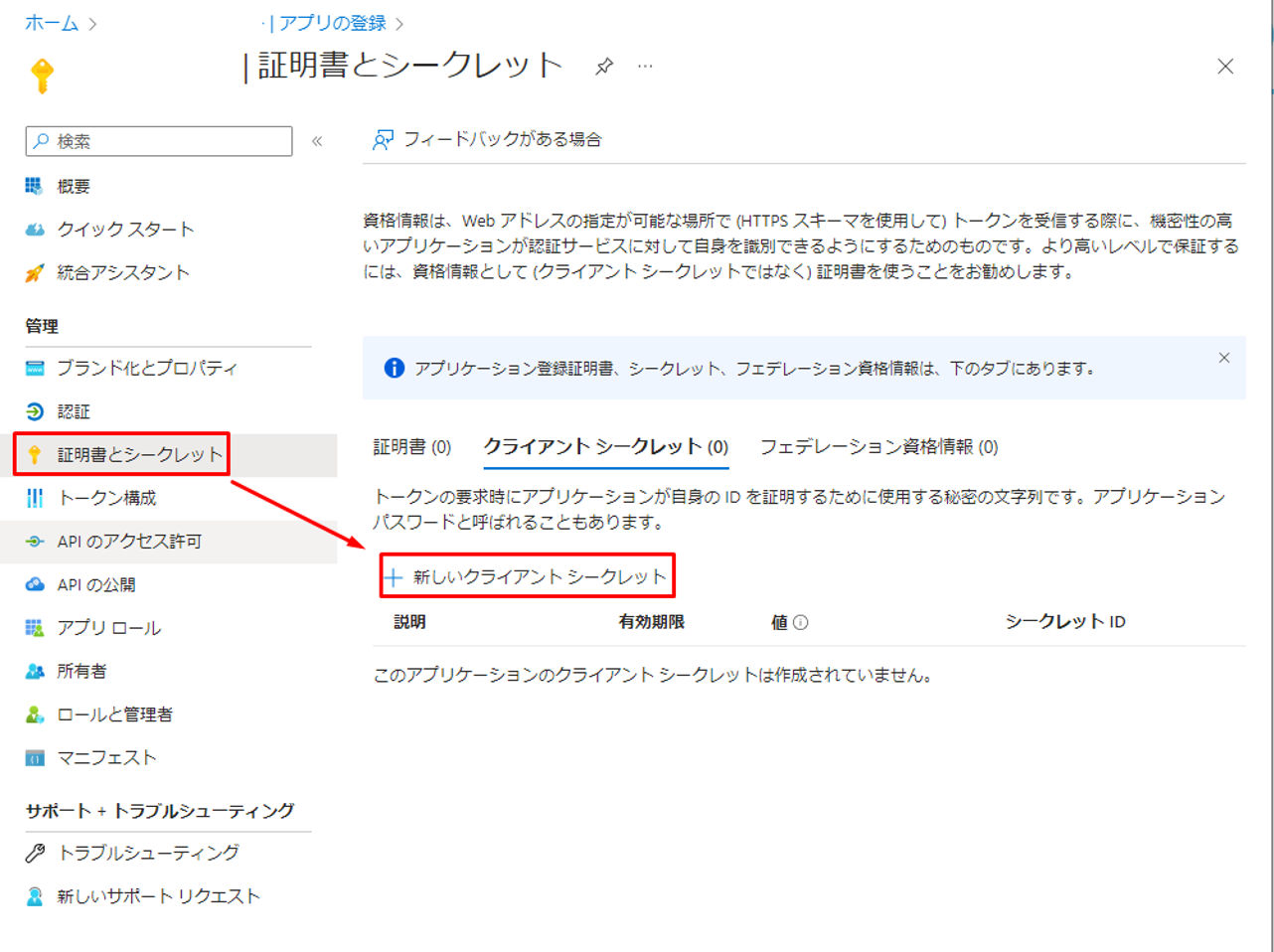Click the blue info icon in banner
This screenshot has height=952, width=1274.
[395, 369]
